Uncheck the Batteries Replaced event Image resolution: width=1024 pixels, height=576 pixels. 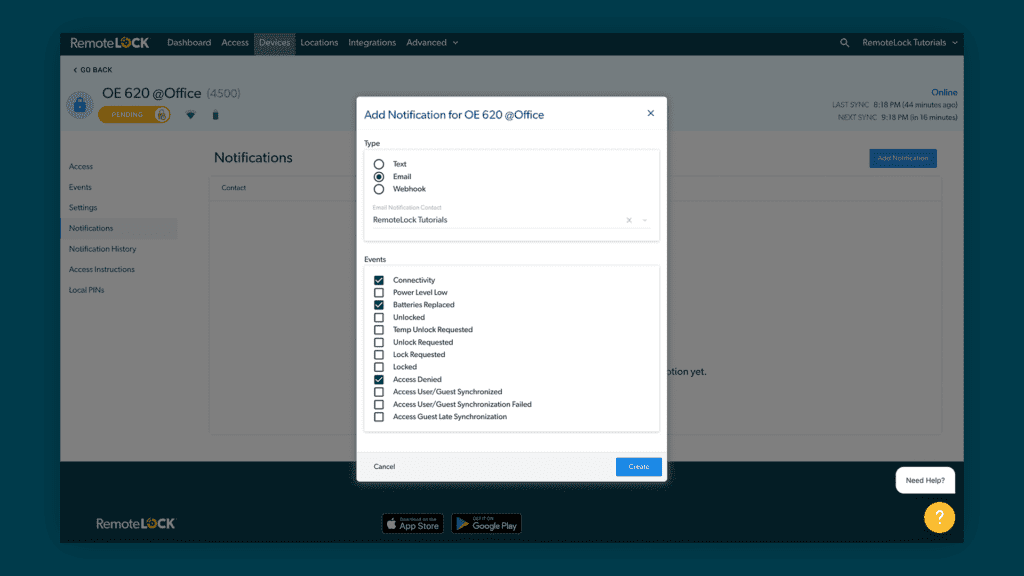tap(379, 305)
